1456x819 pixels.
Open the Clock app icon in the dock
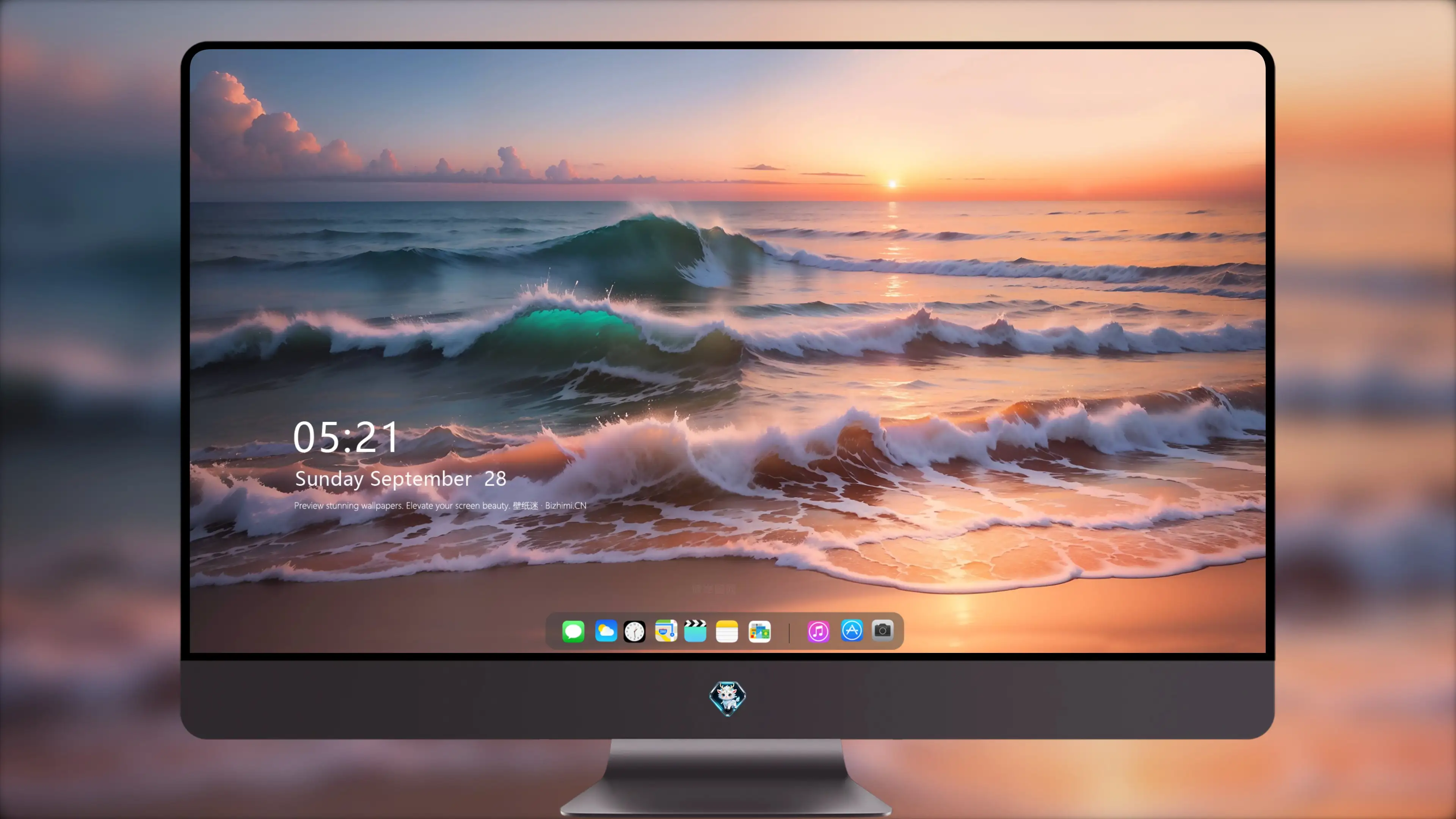coord(634,631)
